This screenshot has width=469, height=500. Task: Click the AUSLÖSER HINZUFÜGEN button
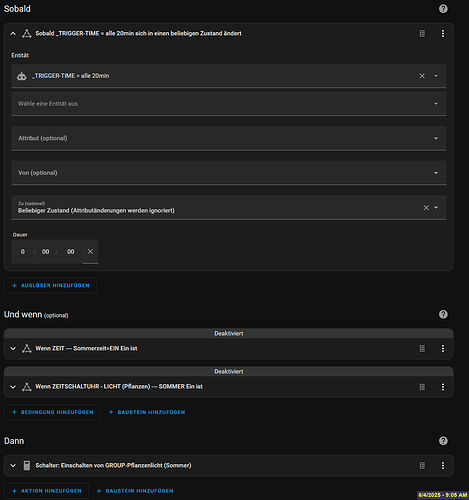50,285
